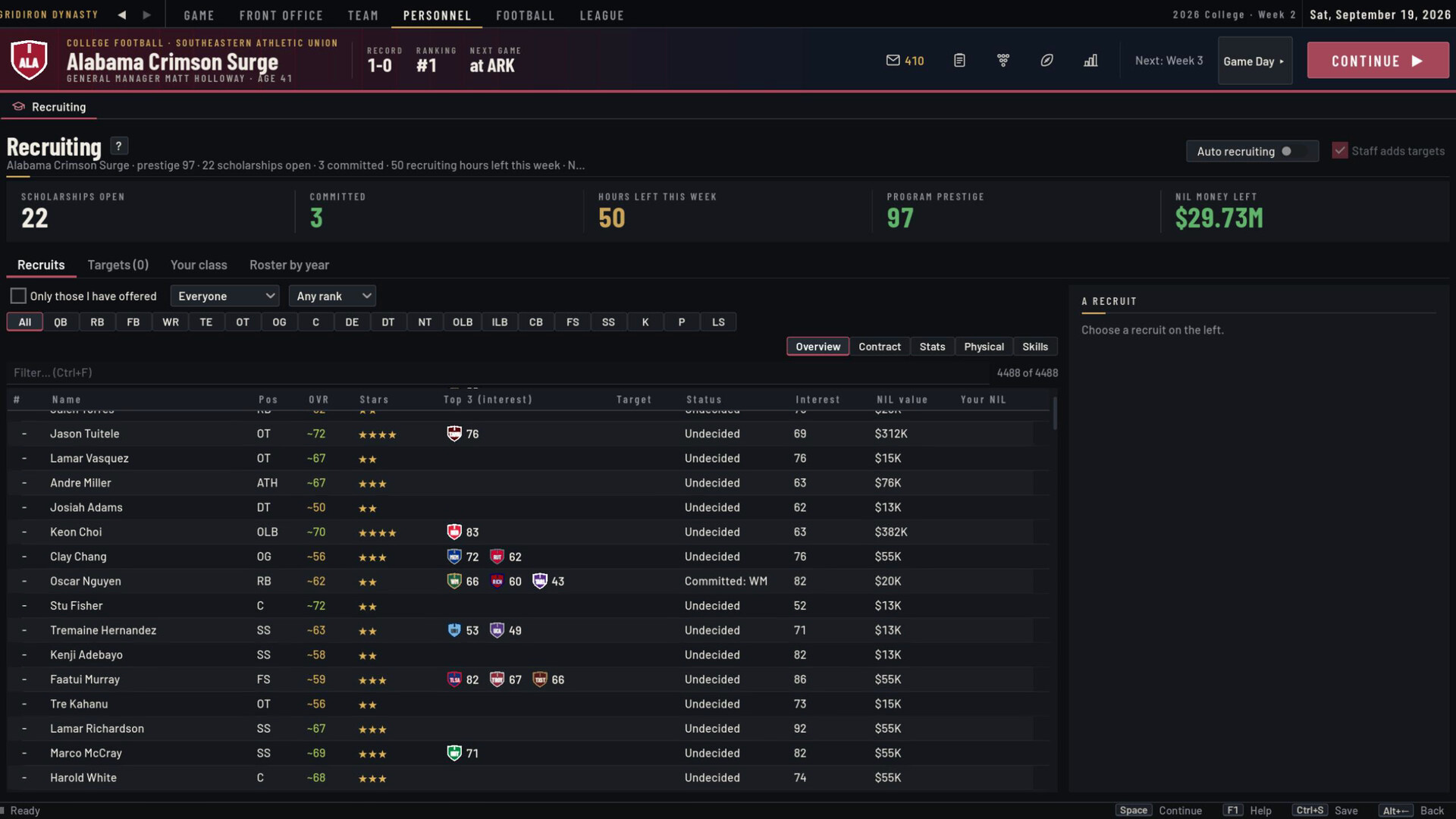Open the bar chart stats icon
Image resolution: width=1456 pixels, height=819 pixels.
(1090, 61)
